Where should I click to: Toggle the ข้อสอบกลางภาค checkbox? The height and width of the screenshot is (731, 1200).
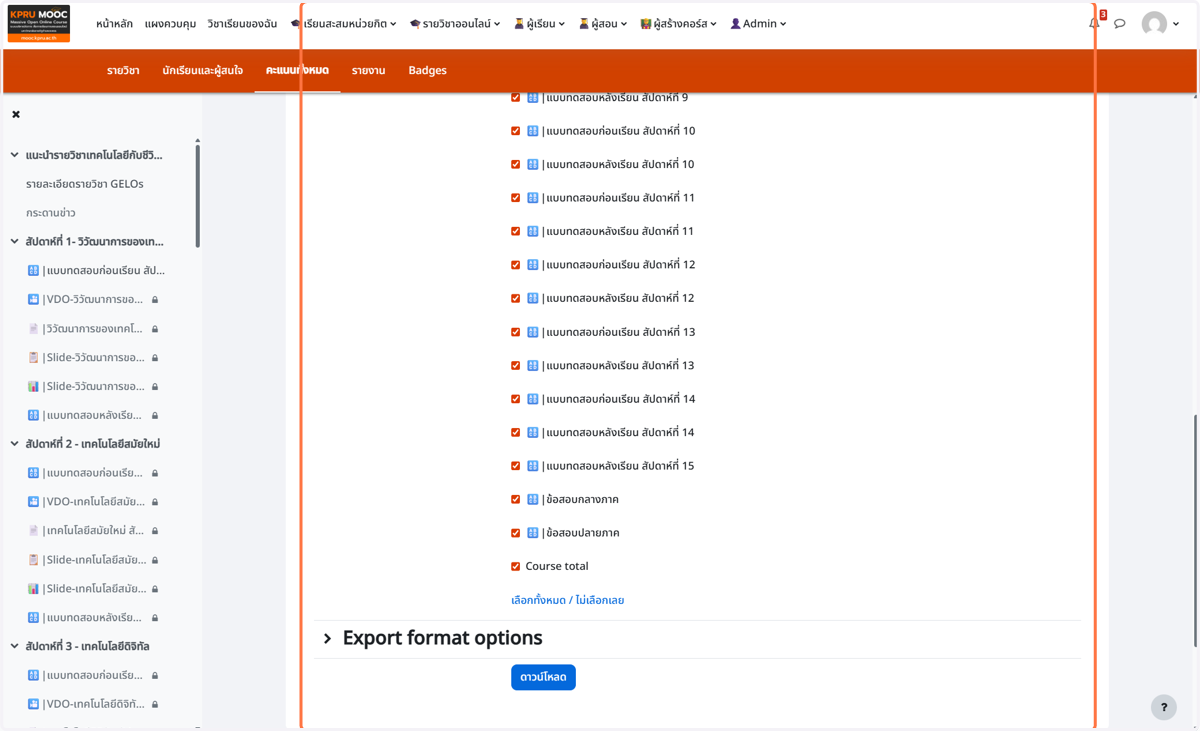[x=516, y=499]
